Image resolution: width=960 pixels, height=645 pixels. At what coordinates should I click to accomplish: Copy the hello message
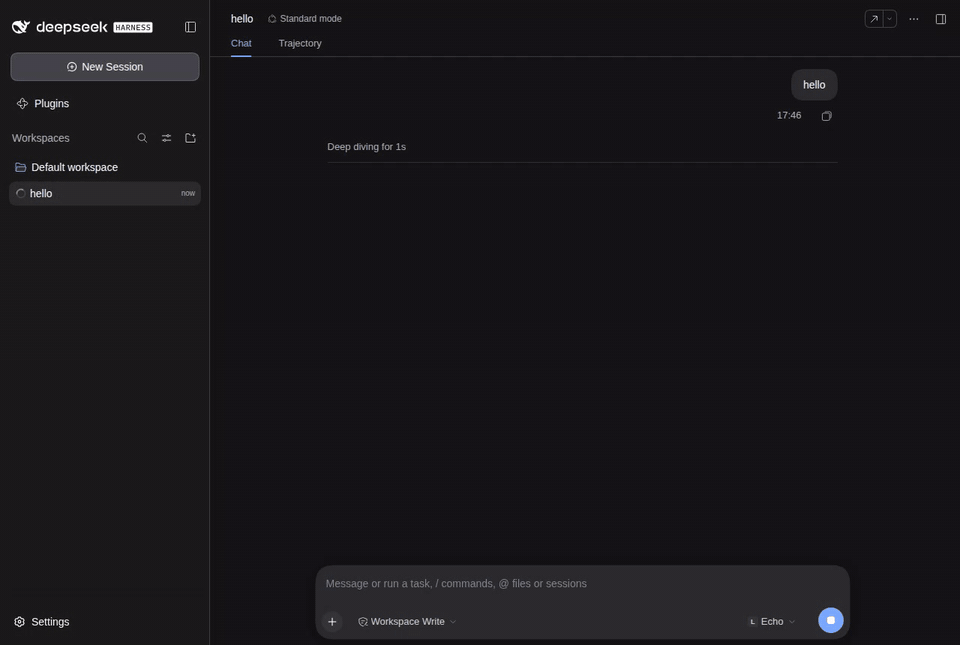(827, 116)
